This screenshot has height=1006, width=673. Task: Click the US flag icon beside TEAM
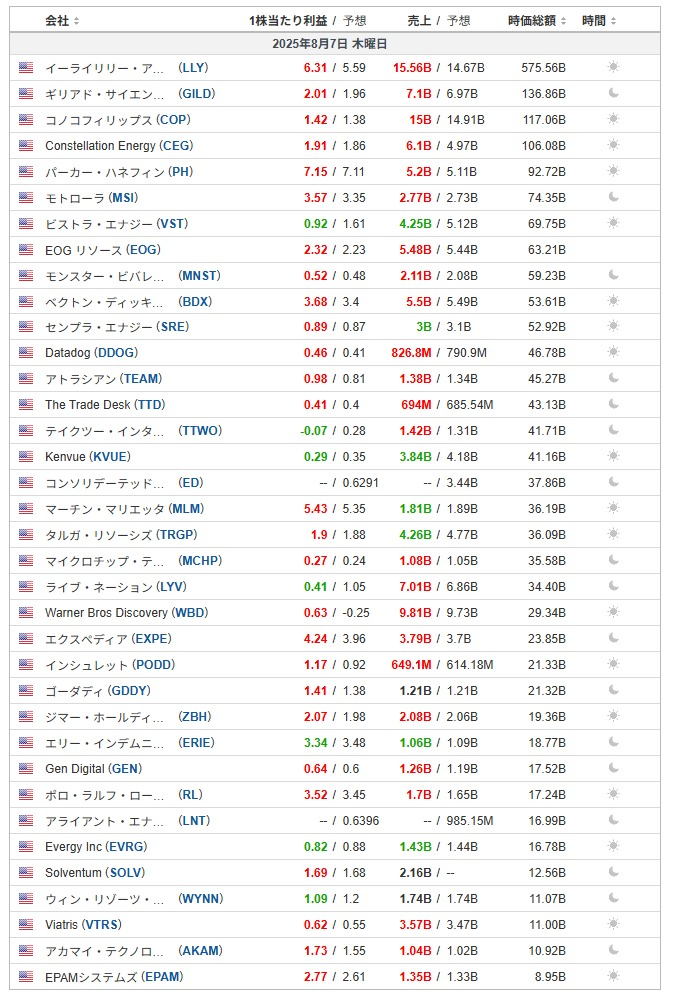26,379
